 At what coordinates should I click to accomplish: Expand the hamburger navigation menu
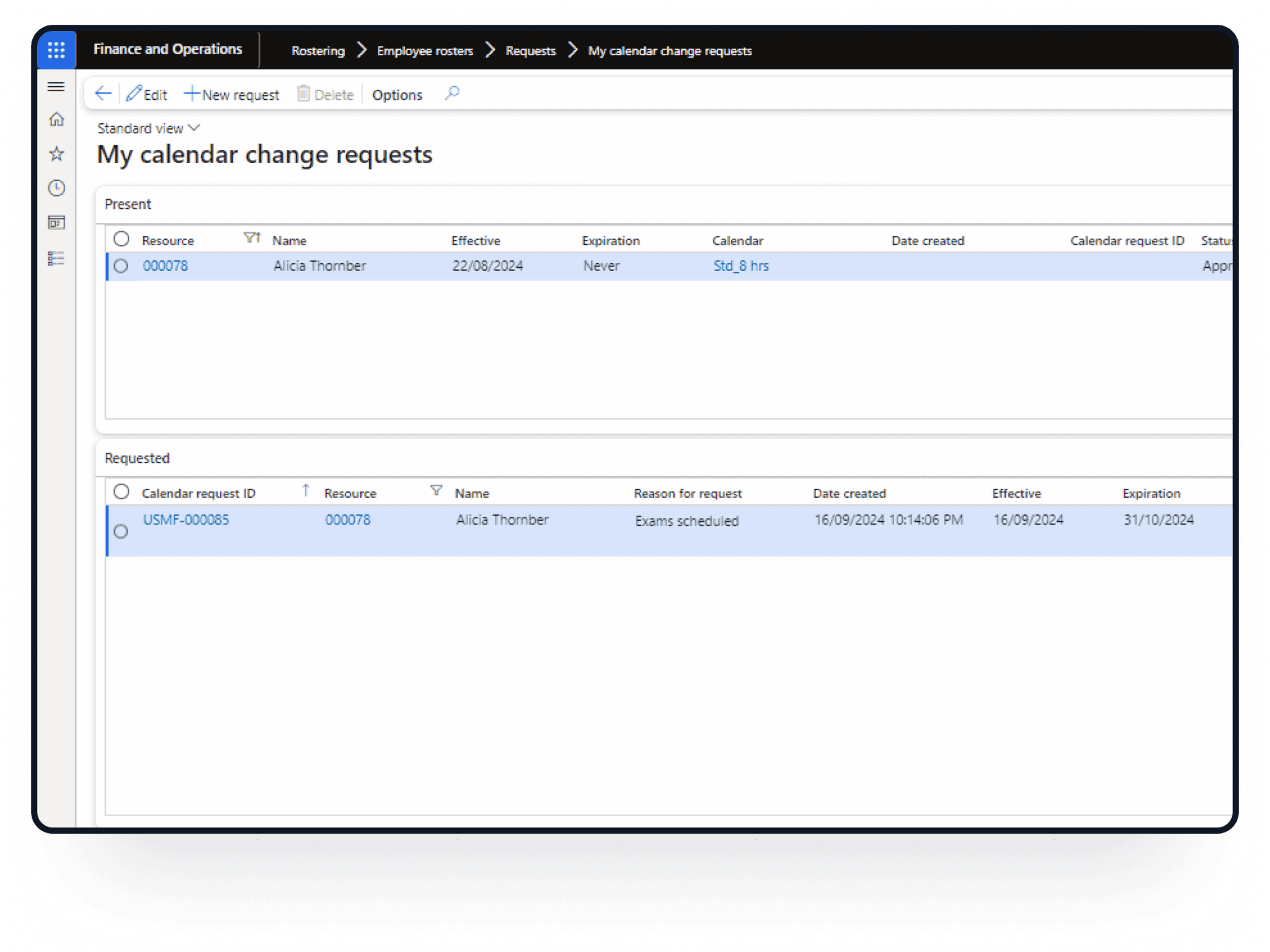pos(56,87)
